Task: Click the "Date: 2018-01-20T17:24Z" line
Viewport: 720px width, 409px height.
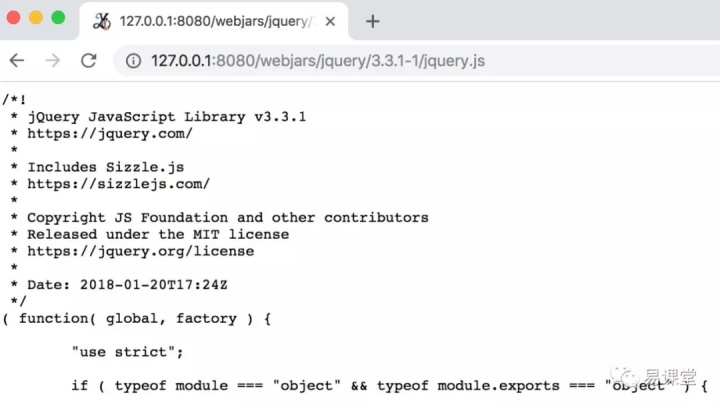Action: (x=127, y=285)
